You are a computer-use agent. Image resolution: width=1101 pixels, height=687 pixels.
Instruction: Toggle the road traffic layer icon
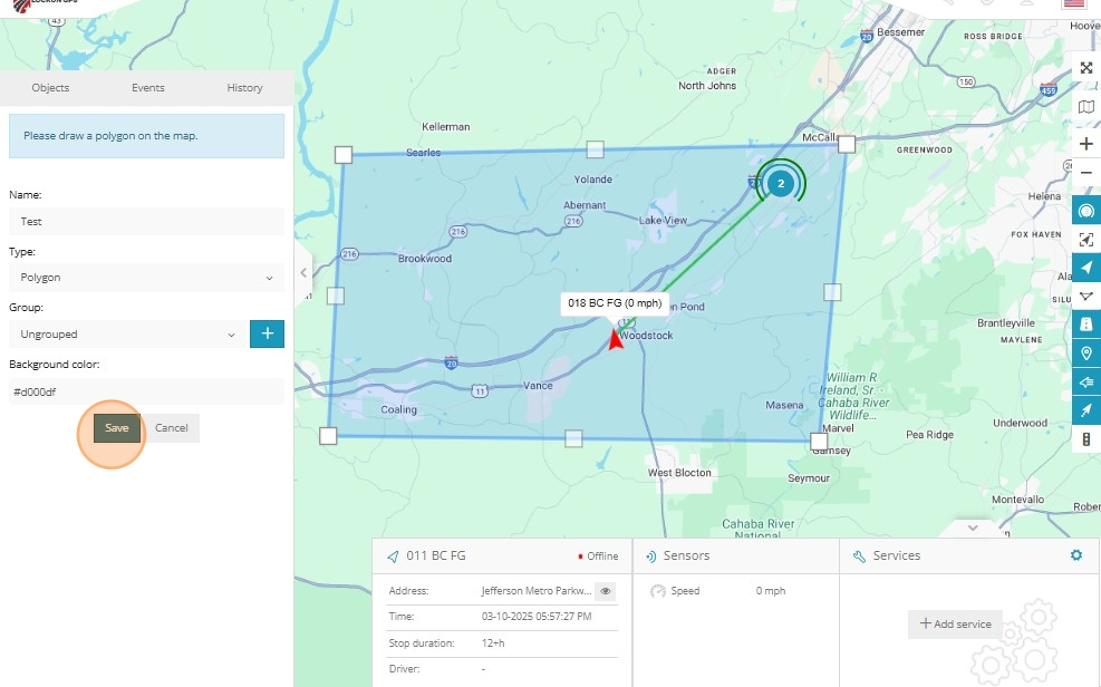(1086, 324)
